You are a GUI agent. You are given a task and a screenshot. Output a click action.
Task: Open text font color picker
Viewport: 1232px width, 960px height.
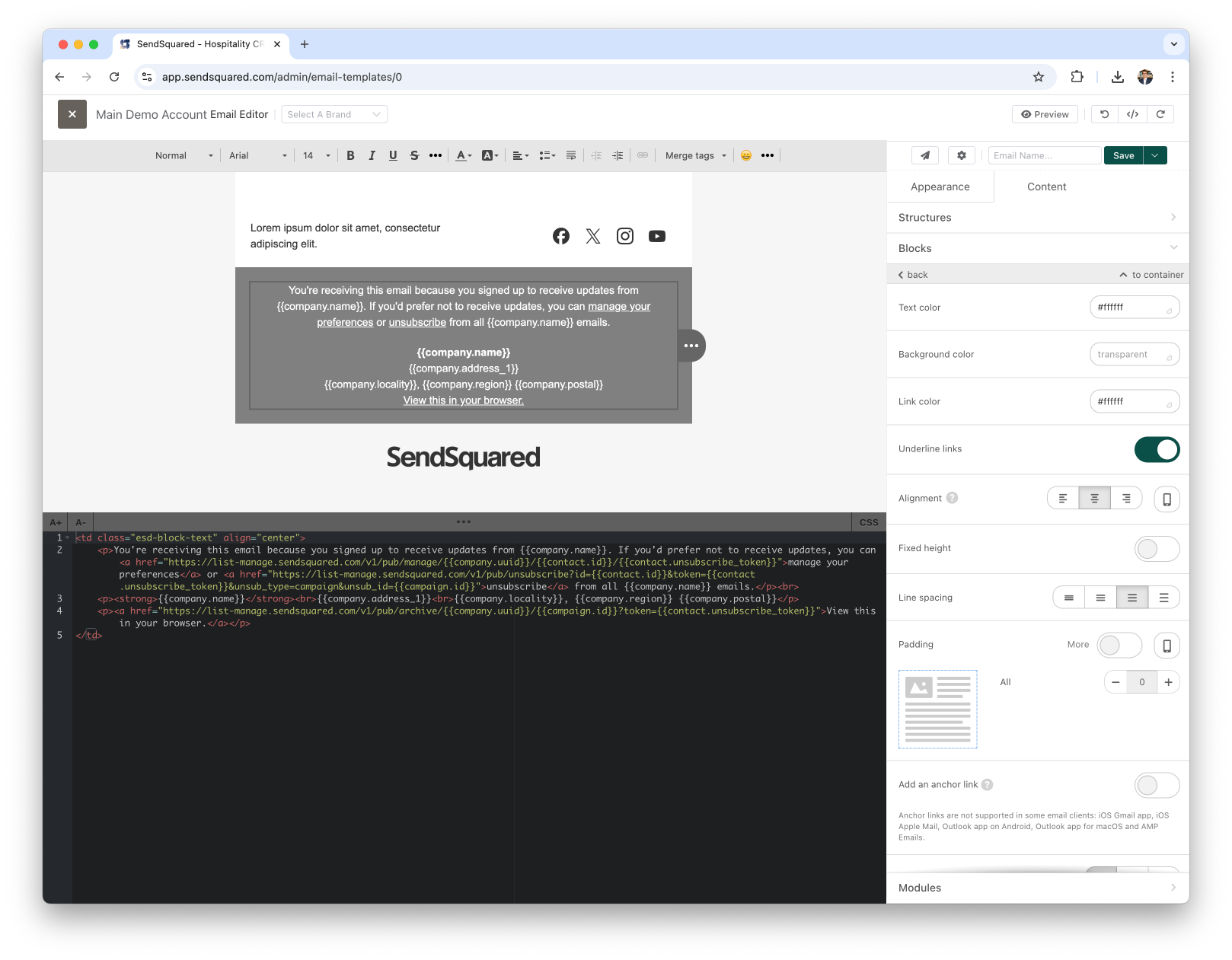464,155
